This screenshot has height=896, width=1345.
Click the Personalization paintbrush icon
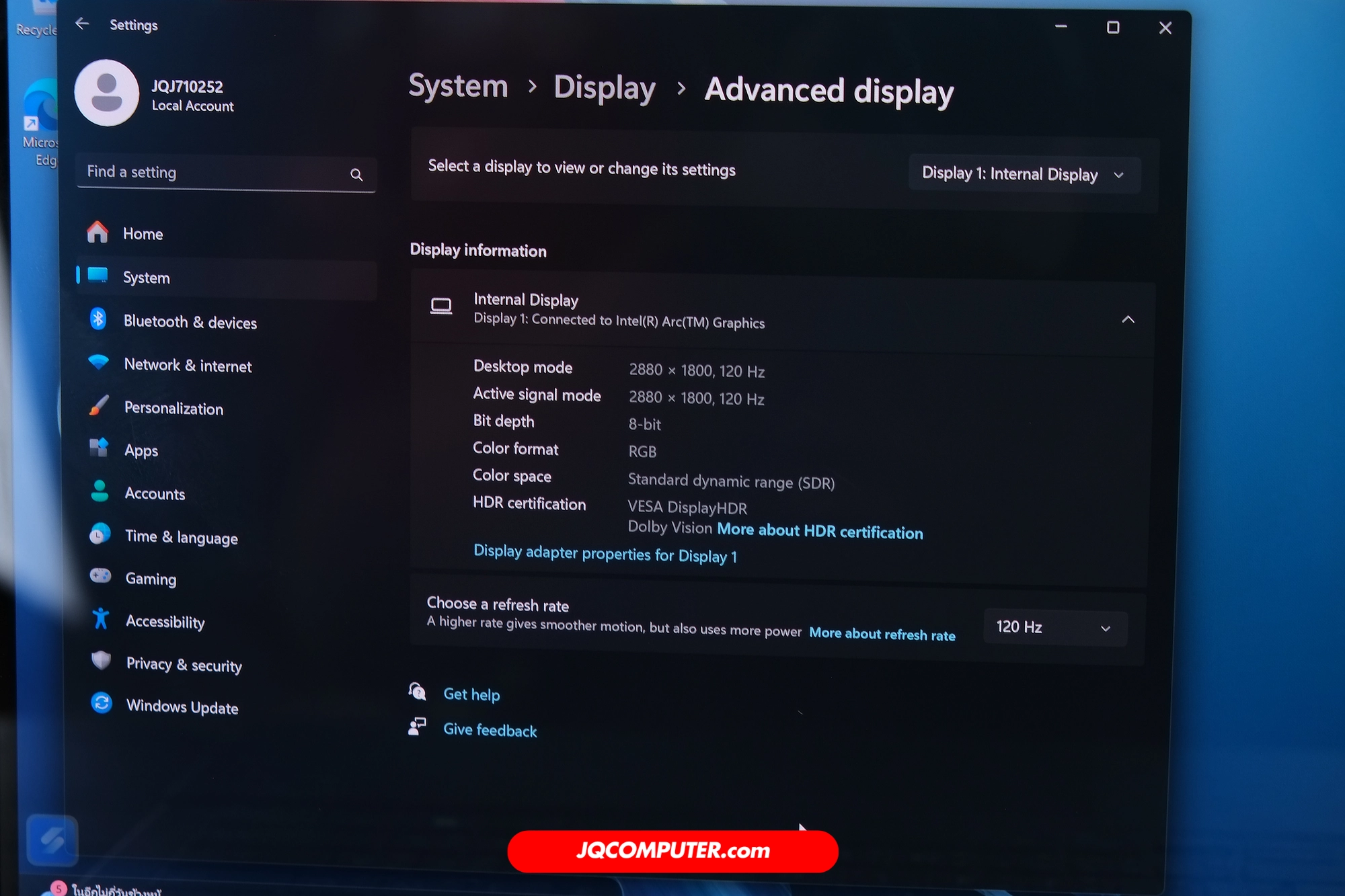99,406
